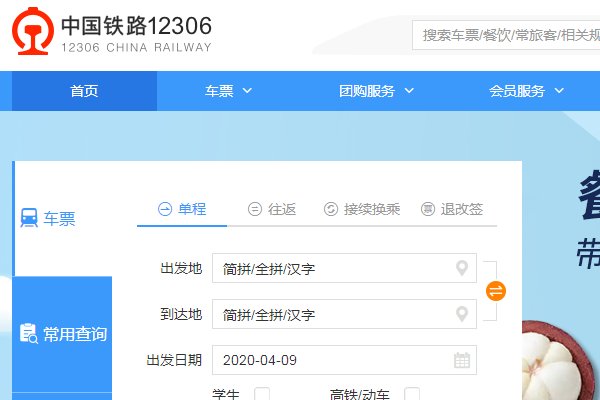Viewport: 600px width, 400px height.
Task: Open the calendar icon in date field
Action: pyautogui.click(x=462, y=360)
